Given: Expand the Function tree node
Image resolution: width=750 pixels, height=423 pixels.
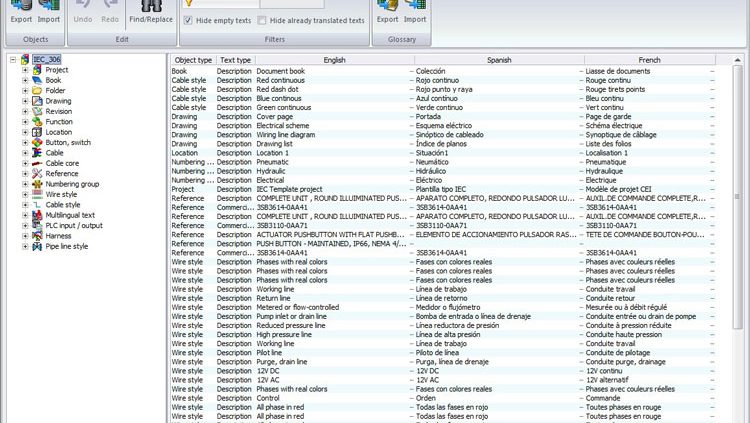Looking at the screenshot, I should click(25, 122).
